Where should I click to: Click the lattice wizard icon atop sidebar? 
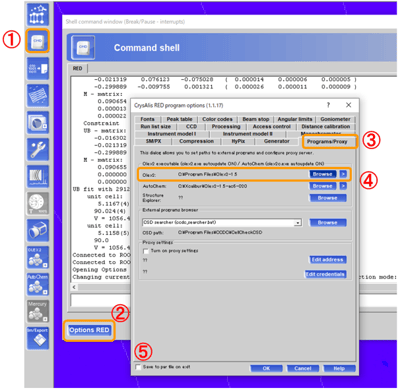tap(38, 15)
